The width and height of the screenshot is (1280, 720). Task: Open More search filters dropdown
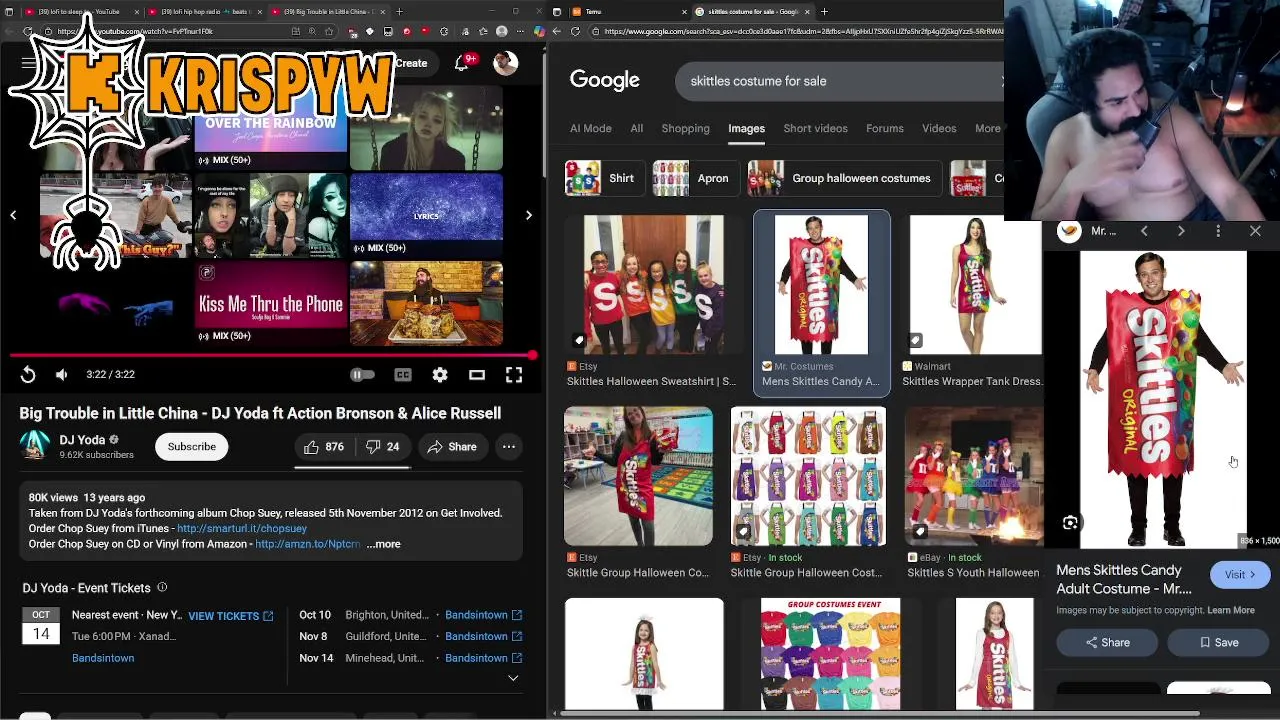tap(988, 128)
